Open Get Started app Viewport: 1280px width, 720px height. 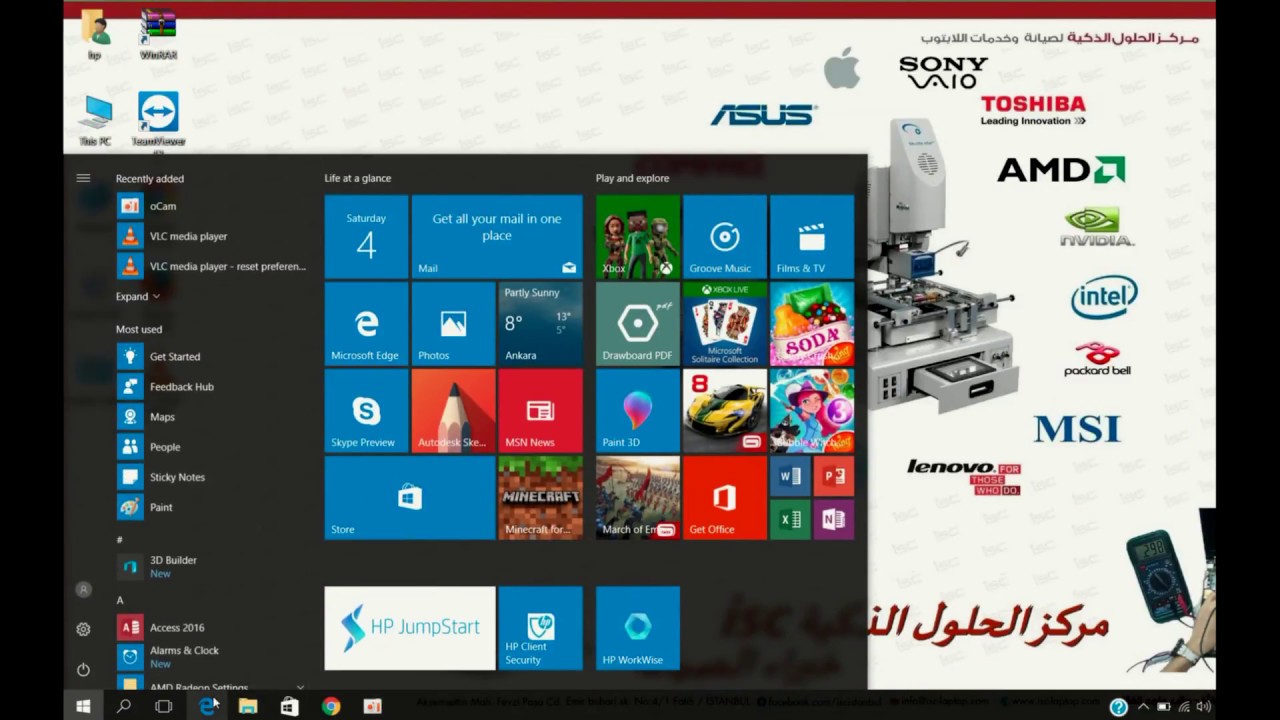click(212, 356)
